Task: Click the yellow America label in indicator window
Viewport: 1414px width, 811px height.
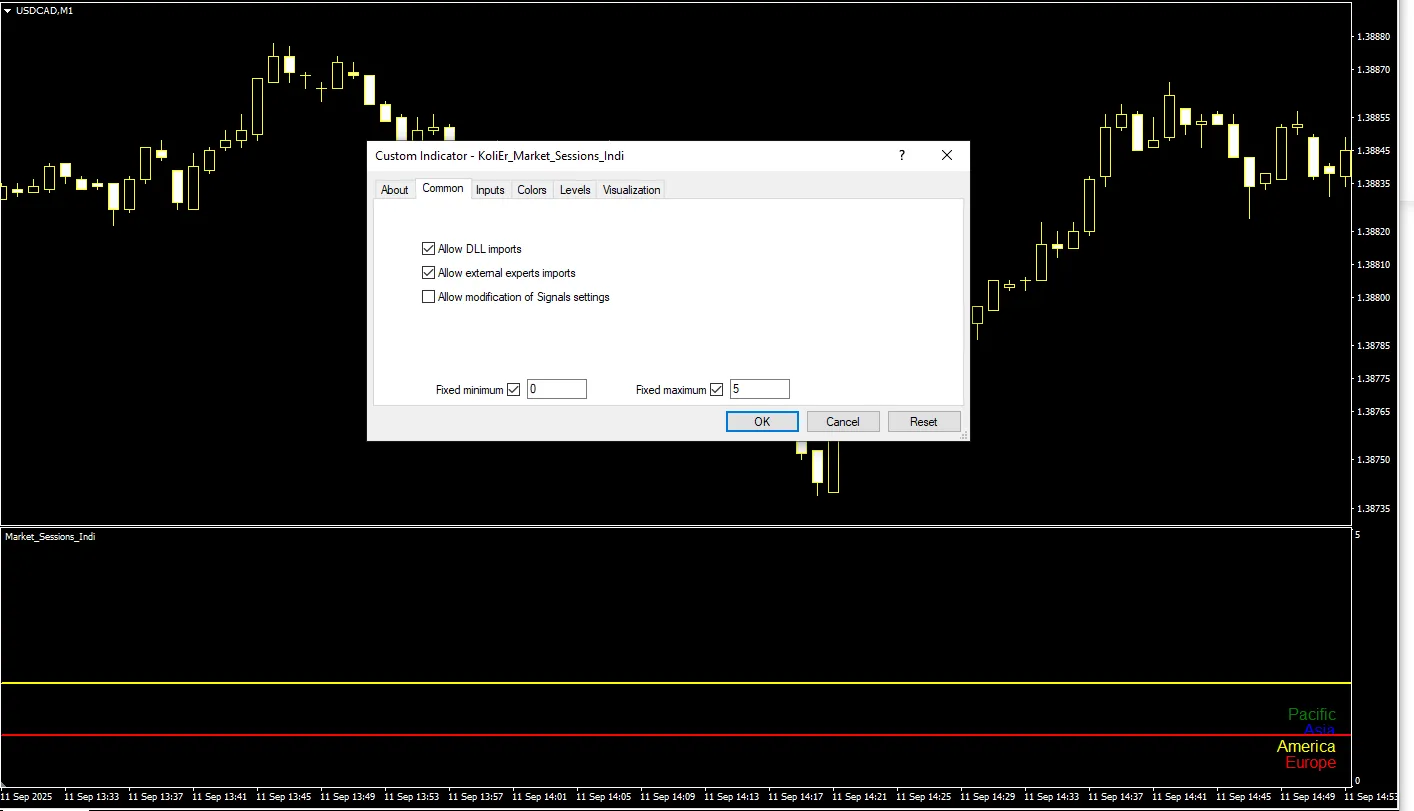Action: (1305, 747)
